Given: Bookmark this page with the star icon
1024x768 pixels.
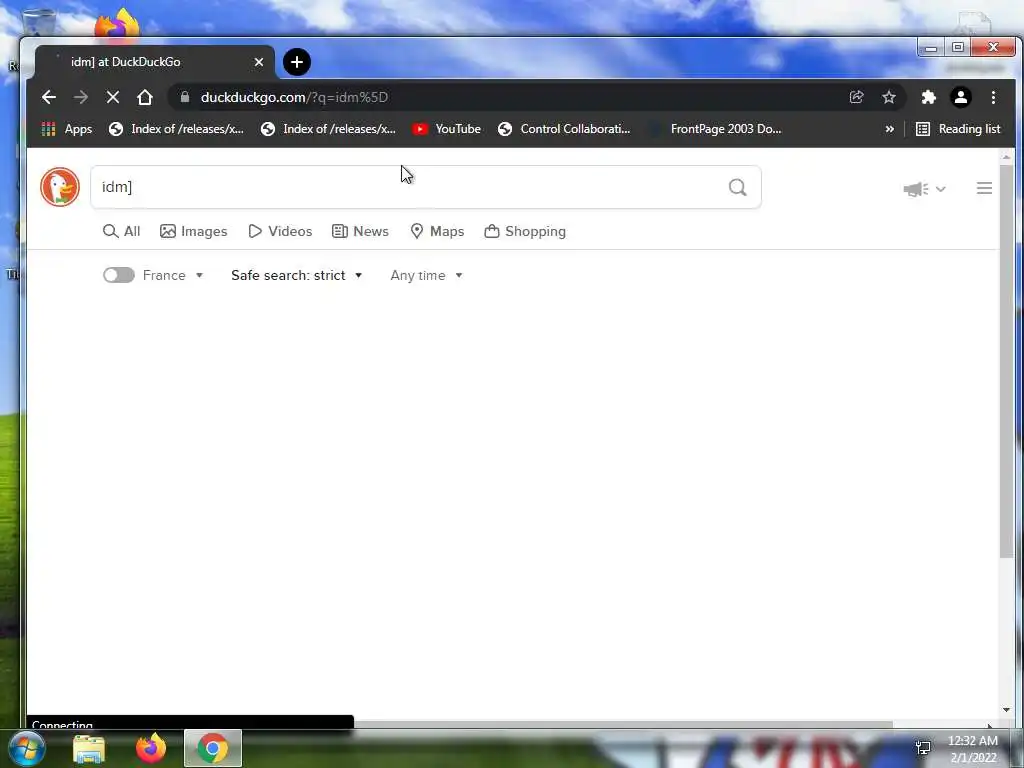Looking at the screenshot, I should pyautogui.click(x=889, y=97).
